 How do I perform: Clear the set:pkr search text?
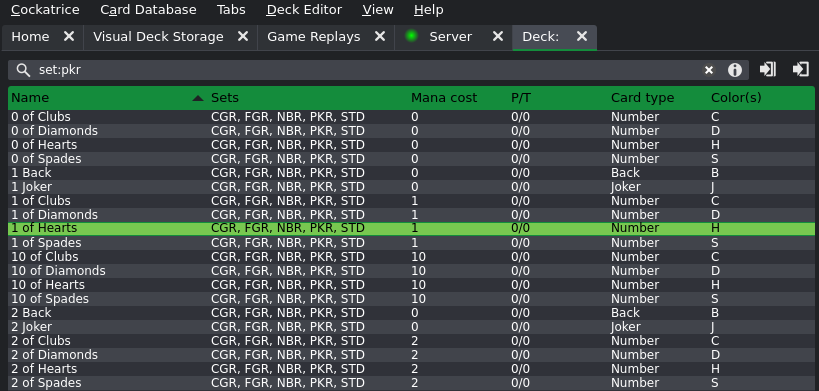pos(709,70)
